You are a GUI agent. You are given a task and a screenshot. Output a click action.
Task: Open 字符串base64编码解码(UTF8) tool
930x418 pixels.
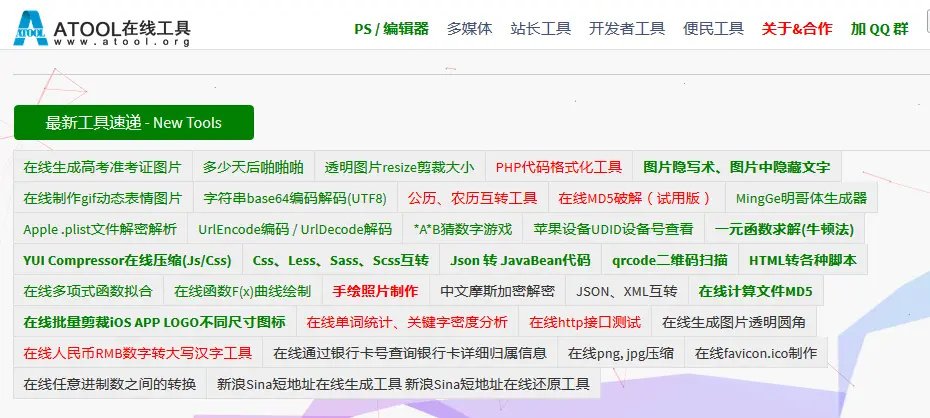point(295,197)
